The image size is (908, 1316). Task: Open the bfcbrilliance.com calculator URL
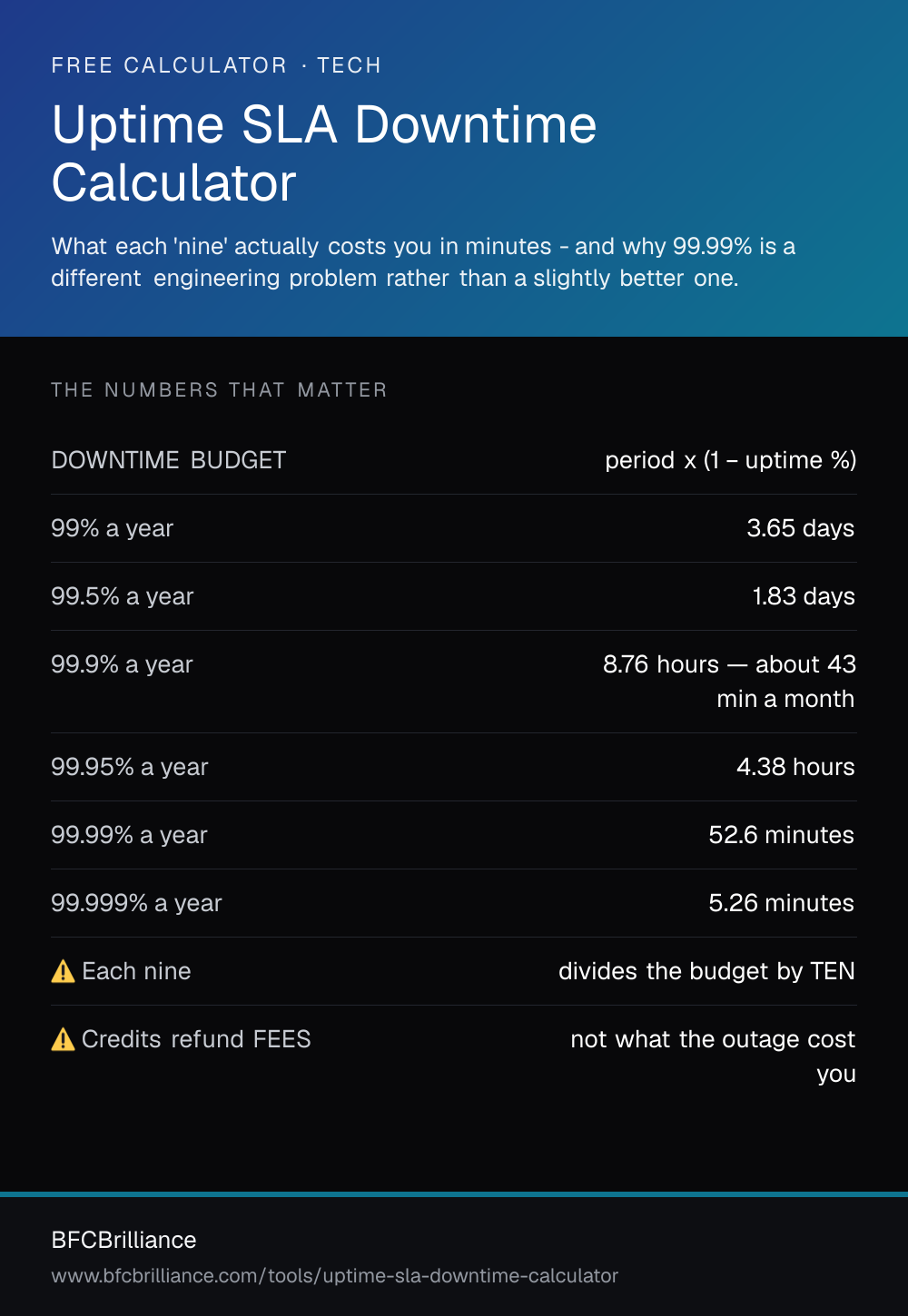coord(334,1275)
